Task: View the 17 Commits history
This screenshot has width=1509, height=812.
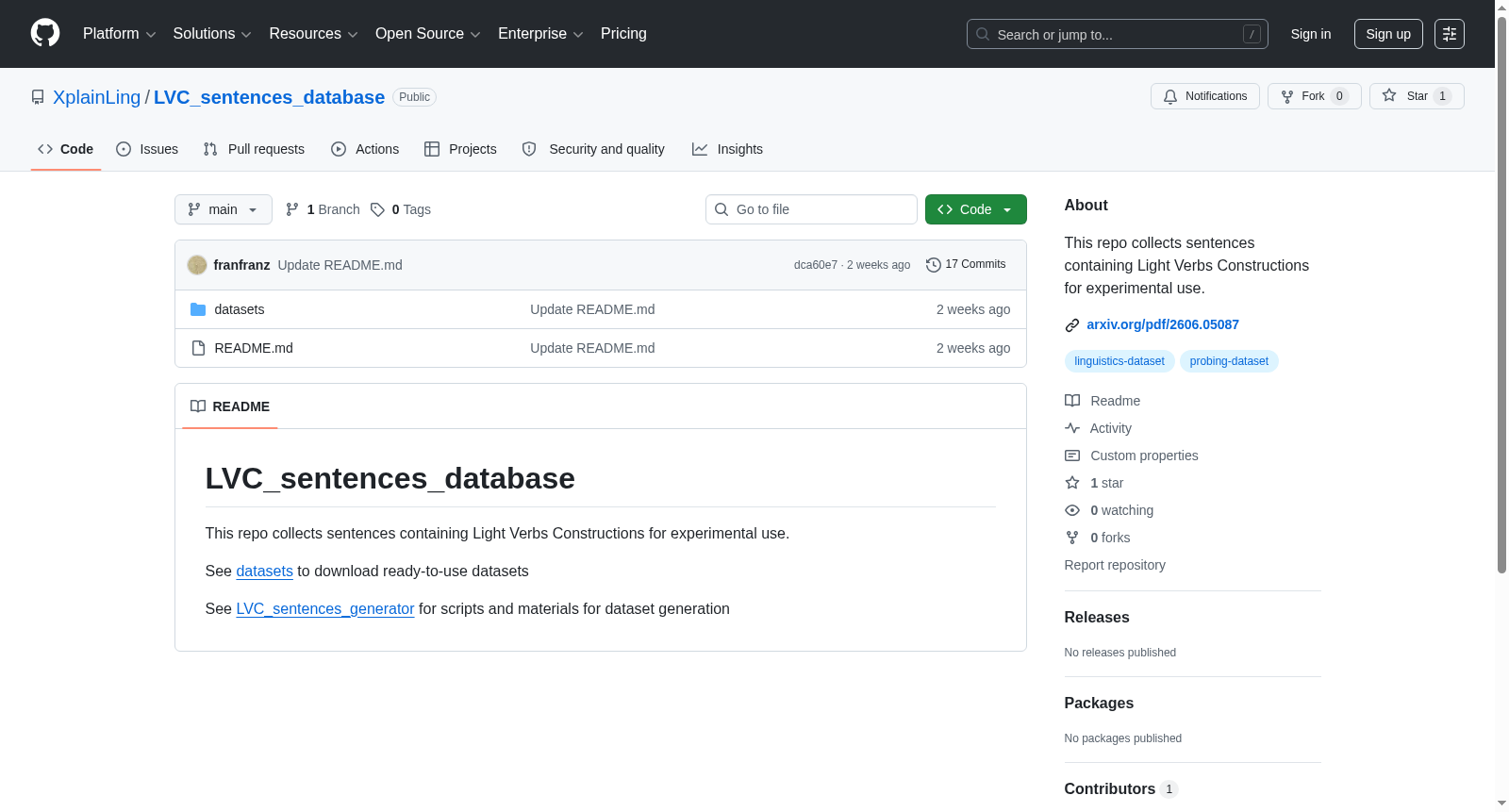Action: coord(966,264)
